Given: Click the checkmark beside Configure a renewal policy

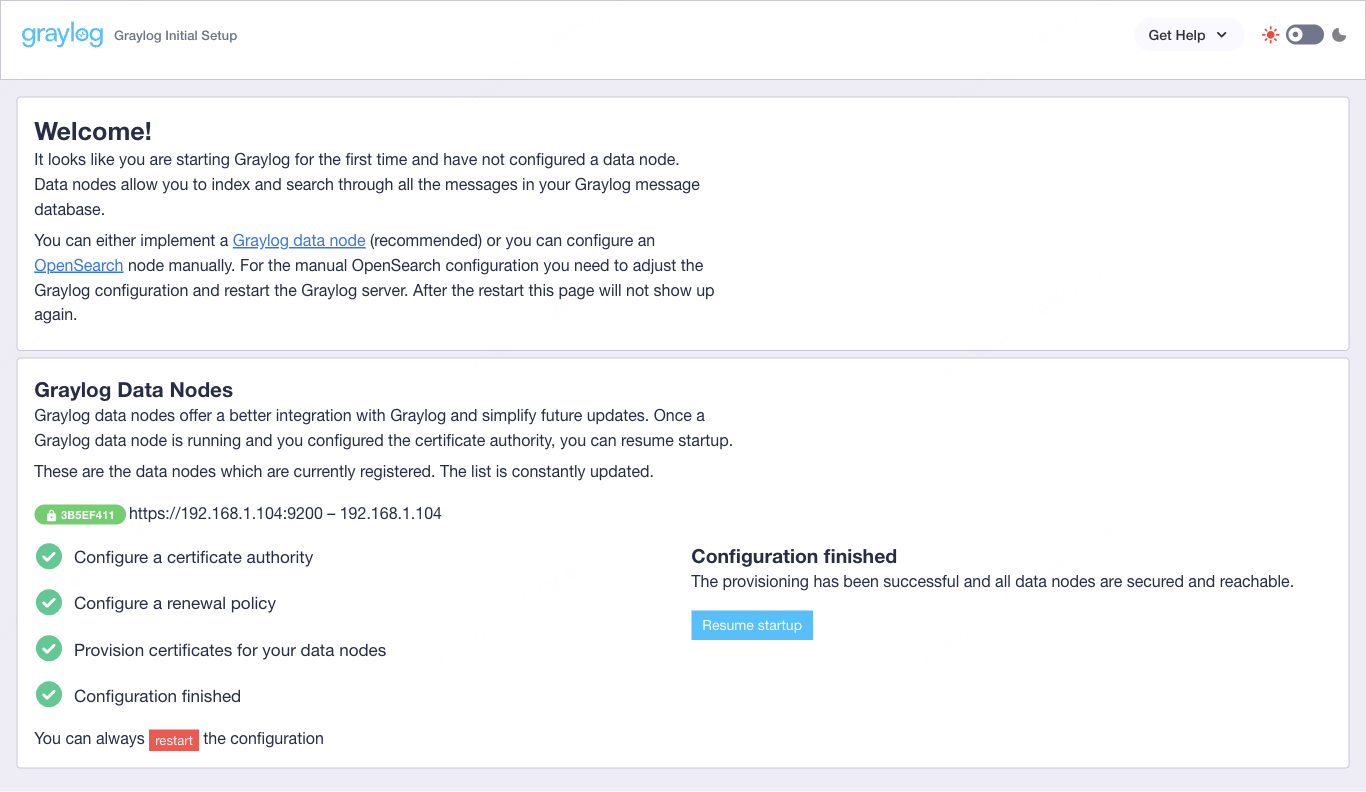Looking at the screenshot, I should (x=48, y=602).
